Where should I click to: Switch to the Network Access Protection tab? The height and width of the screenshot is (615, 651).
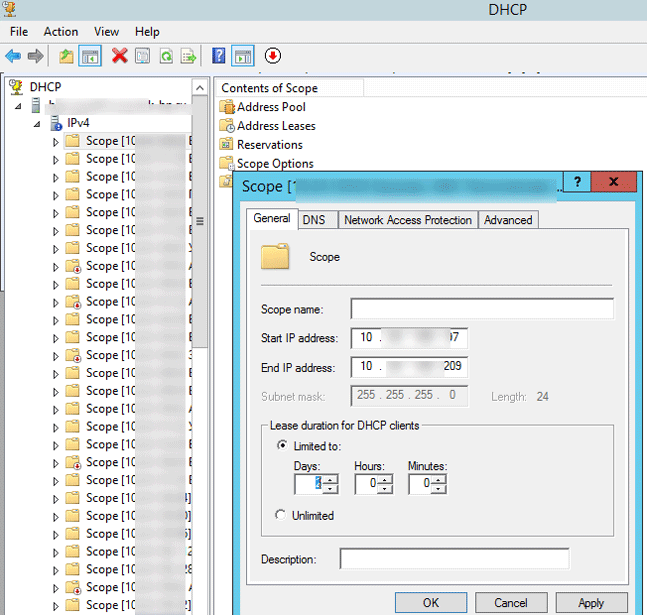tap(408, 220)
